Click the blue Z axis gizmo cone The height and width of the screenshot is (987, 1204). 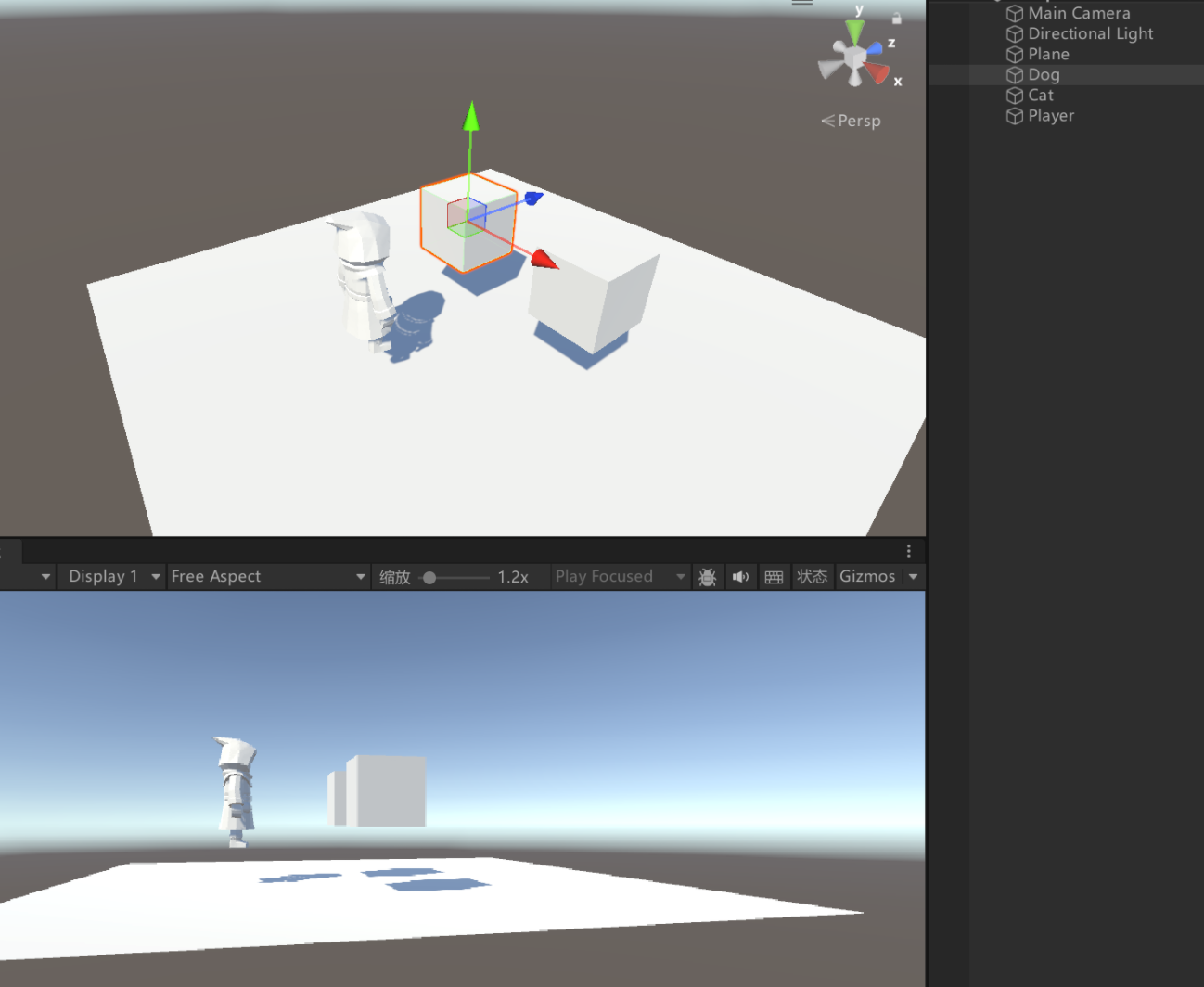pos(874,47)
